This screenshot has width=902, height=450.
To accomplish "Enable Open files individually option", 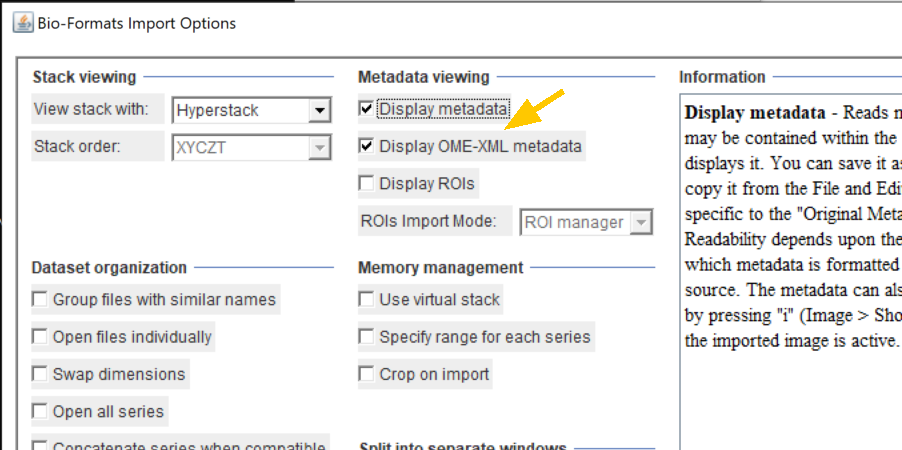I will point(40,337).
